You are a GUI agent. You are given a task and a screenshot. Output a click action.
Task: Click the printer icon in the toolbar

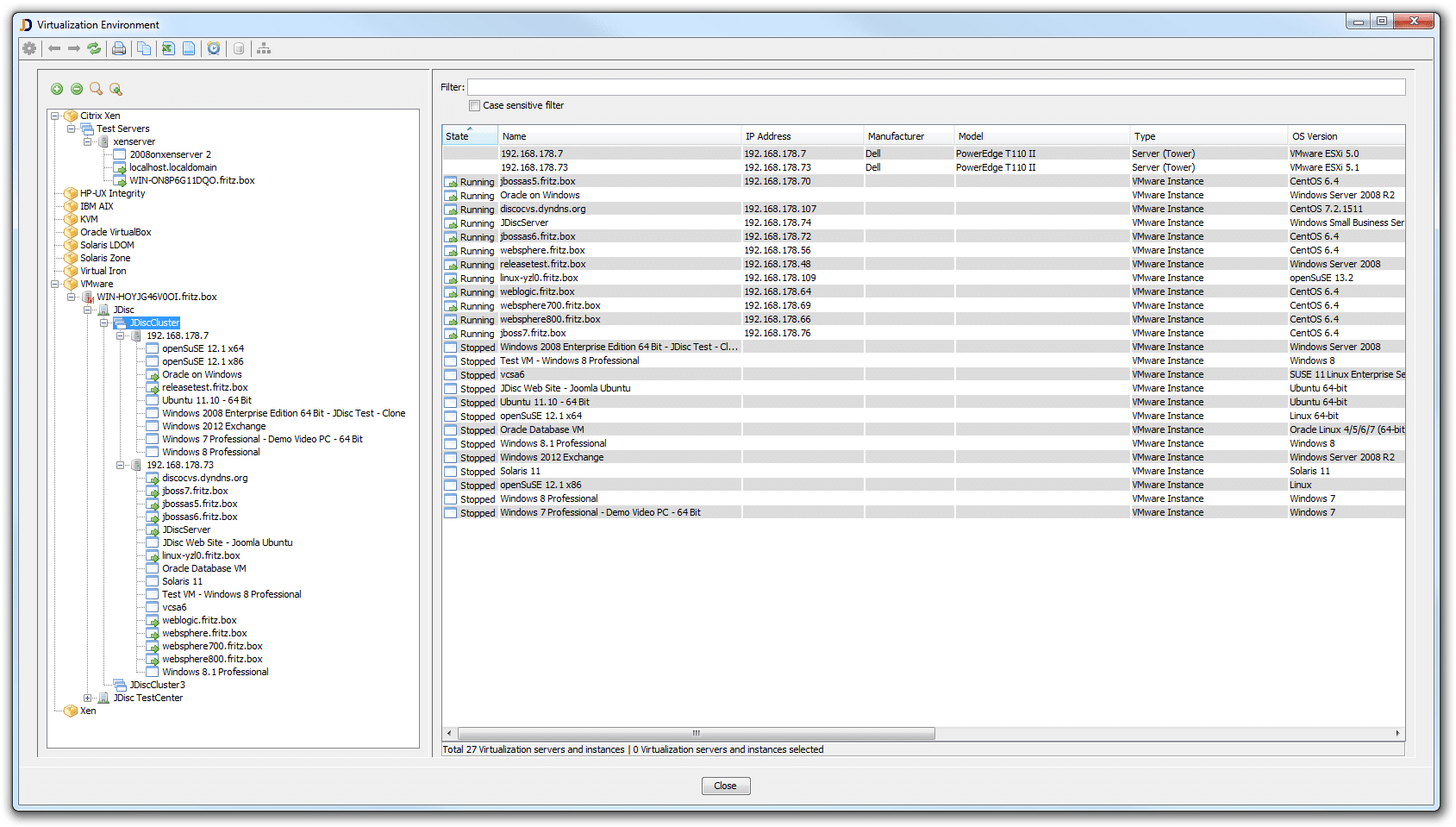point(119,49)
